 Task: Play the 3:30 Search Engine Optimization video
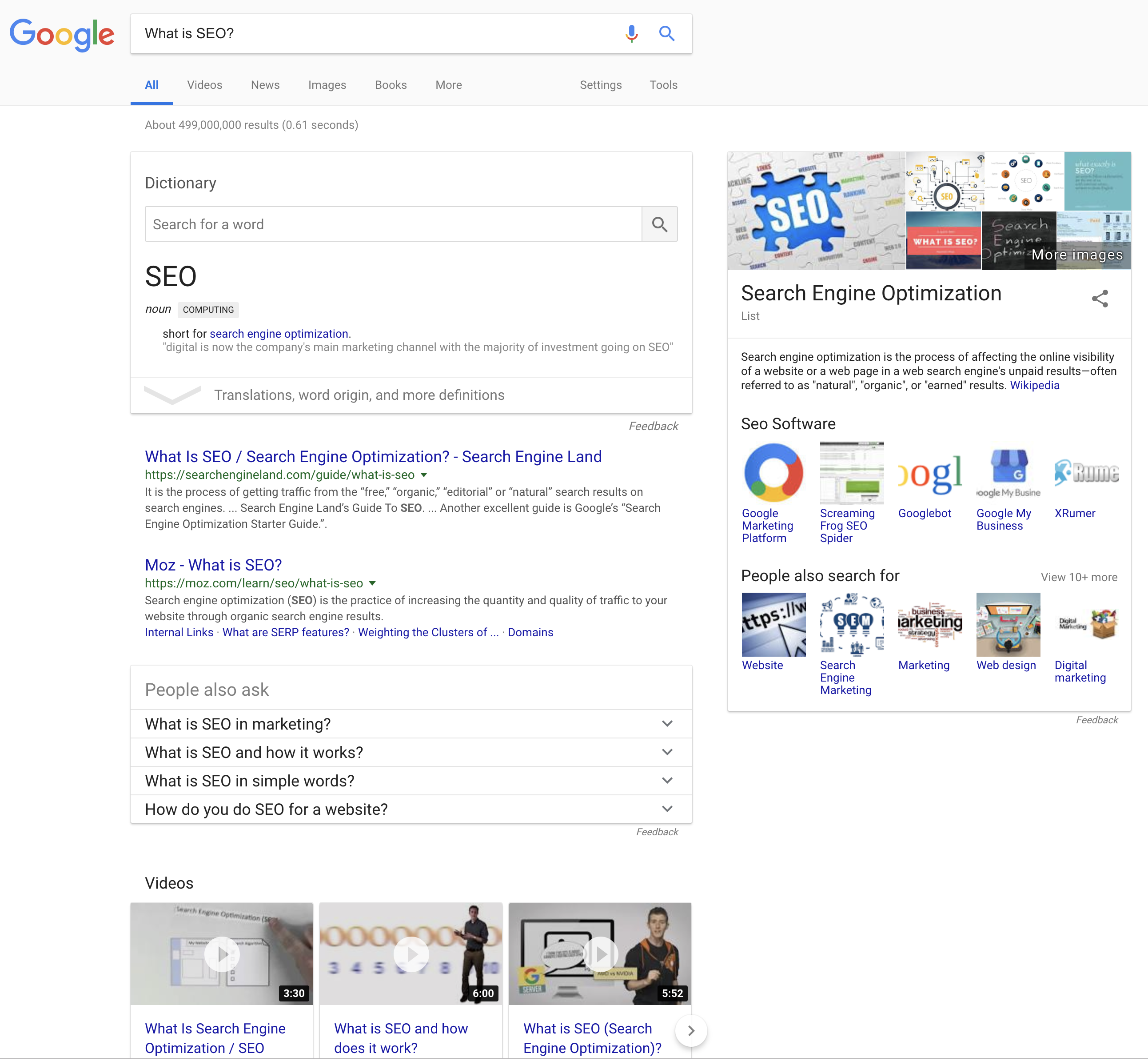[222, 953]
